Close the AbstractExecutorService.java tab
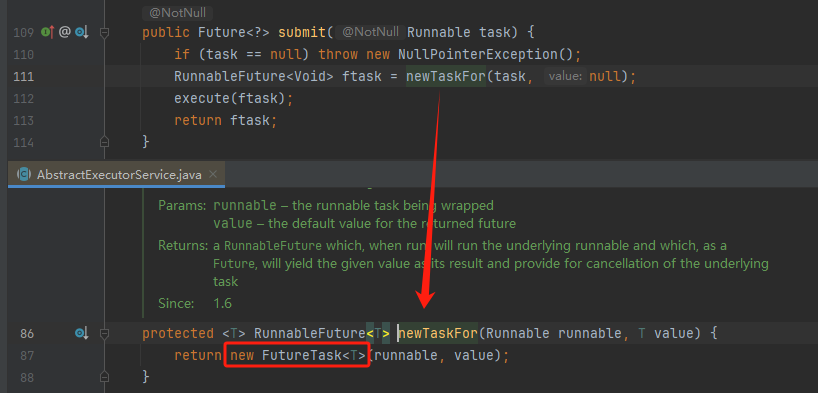 click(212, 174)
